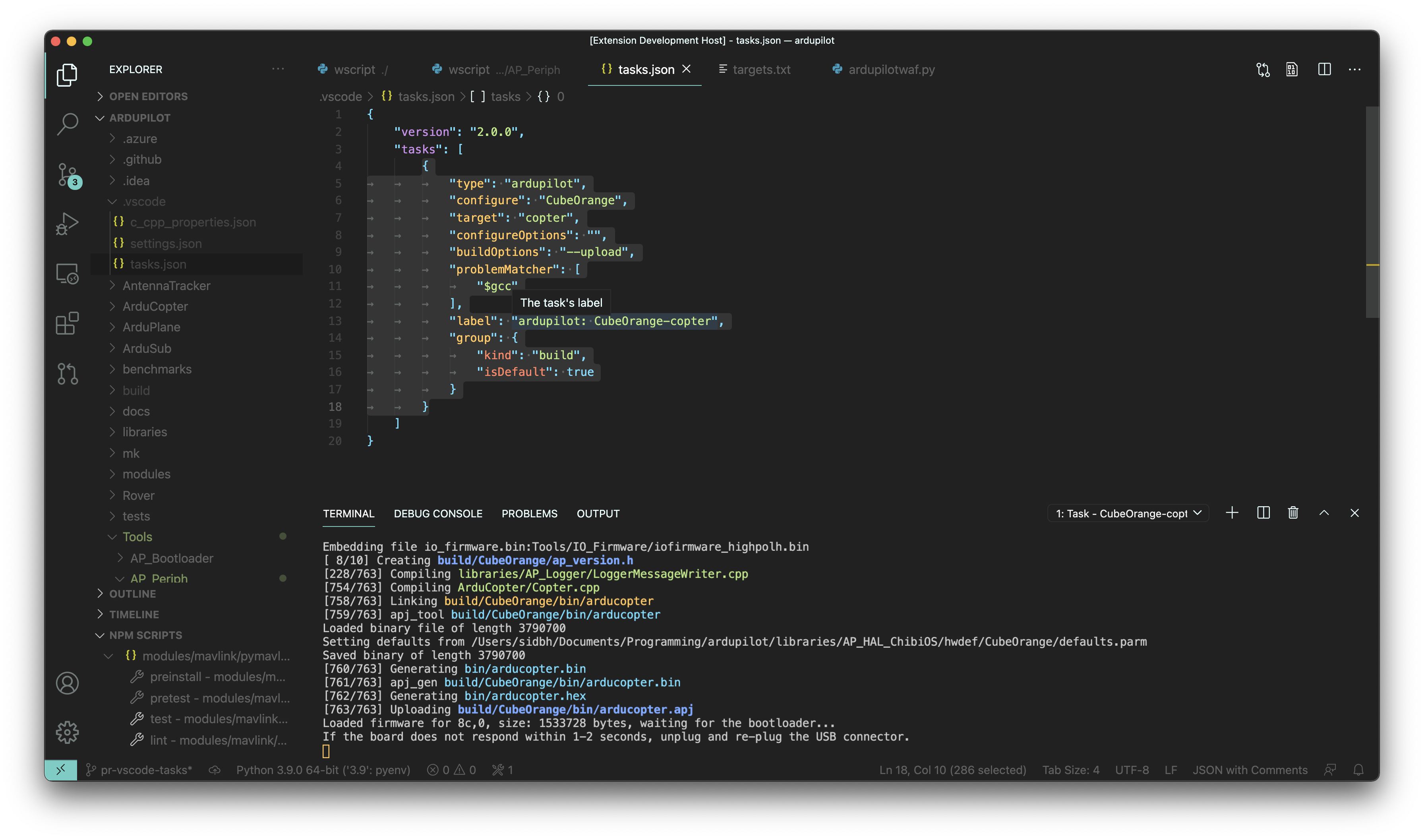The image size is (1424, 840).
Task: Collapse the .vscode folder
Action: pyautogui.click(x=144, y=201)
